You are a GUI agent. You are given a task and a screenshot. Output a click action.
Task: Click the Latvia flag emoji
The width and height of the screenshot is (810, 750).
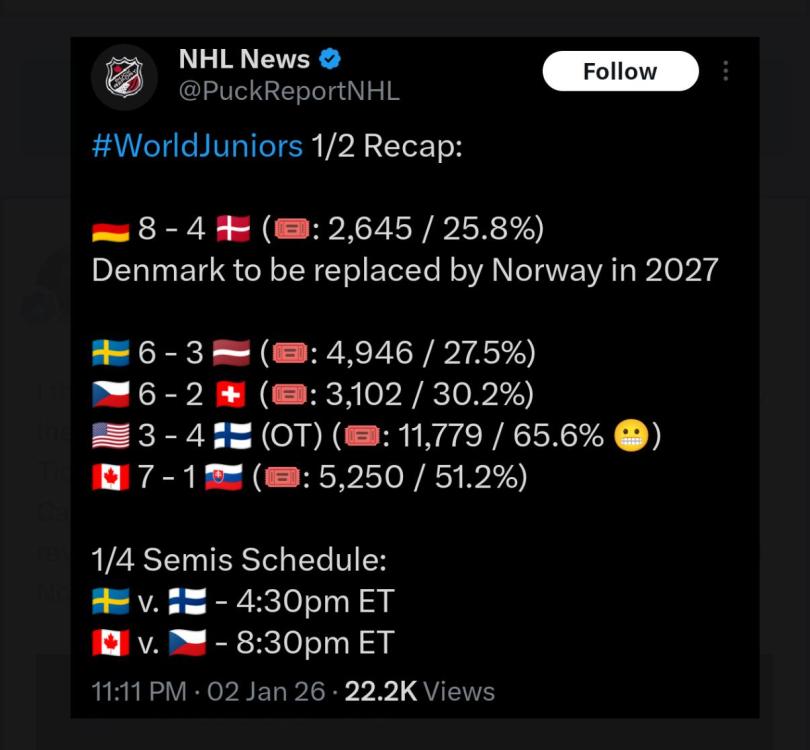(x=231, y=353)
